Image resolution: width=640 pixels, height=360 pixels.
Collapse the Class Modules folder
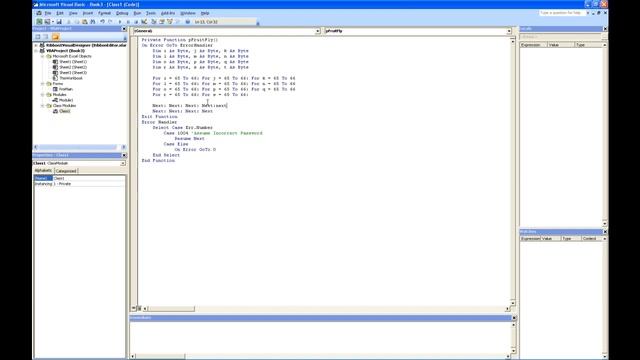(x=42, y=106)
